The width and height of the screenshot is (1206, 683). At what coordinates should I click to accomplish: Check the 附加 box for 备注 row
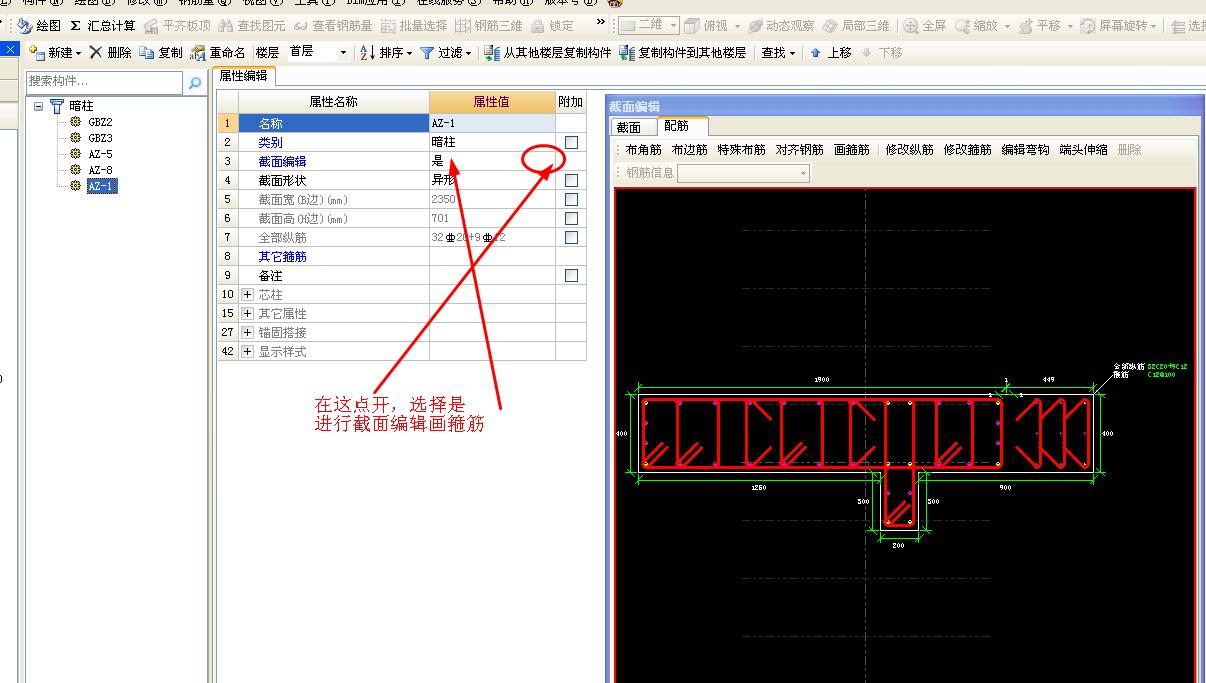[572, 275]
